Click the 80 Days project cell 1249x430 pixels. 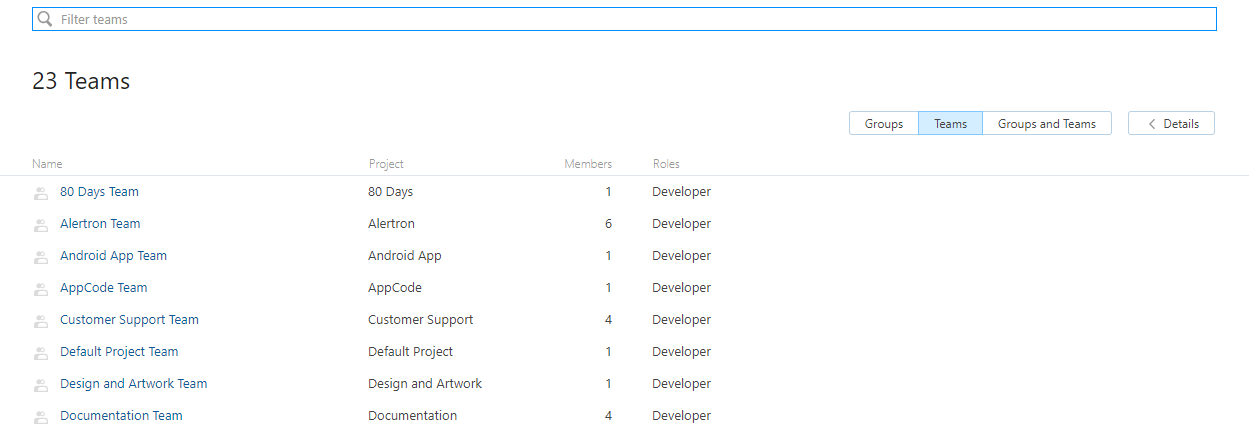click(390, 192)
